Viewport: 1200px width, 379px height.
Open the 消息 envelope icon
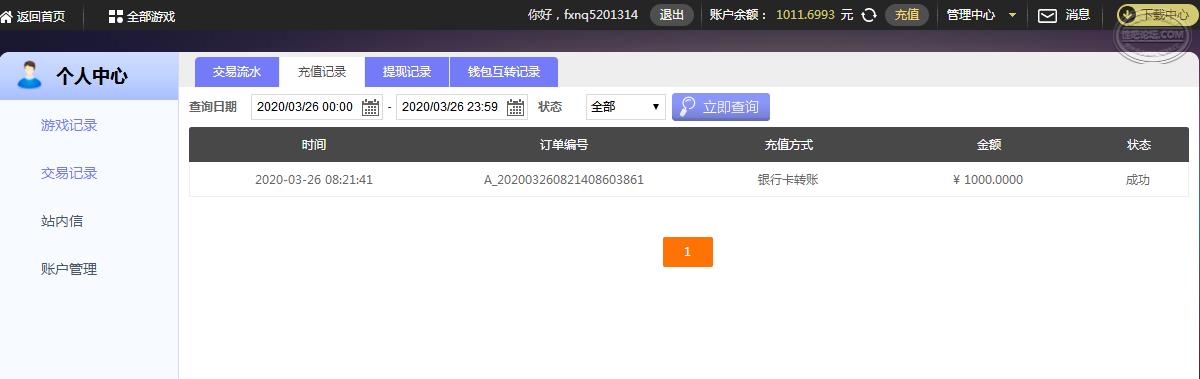[x=1047, y=15]
